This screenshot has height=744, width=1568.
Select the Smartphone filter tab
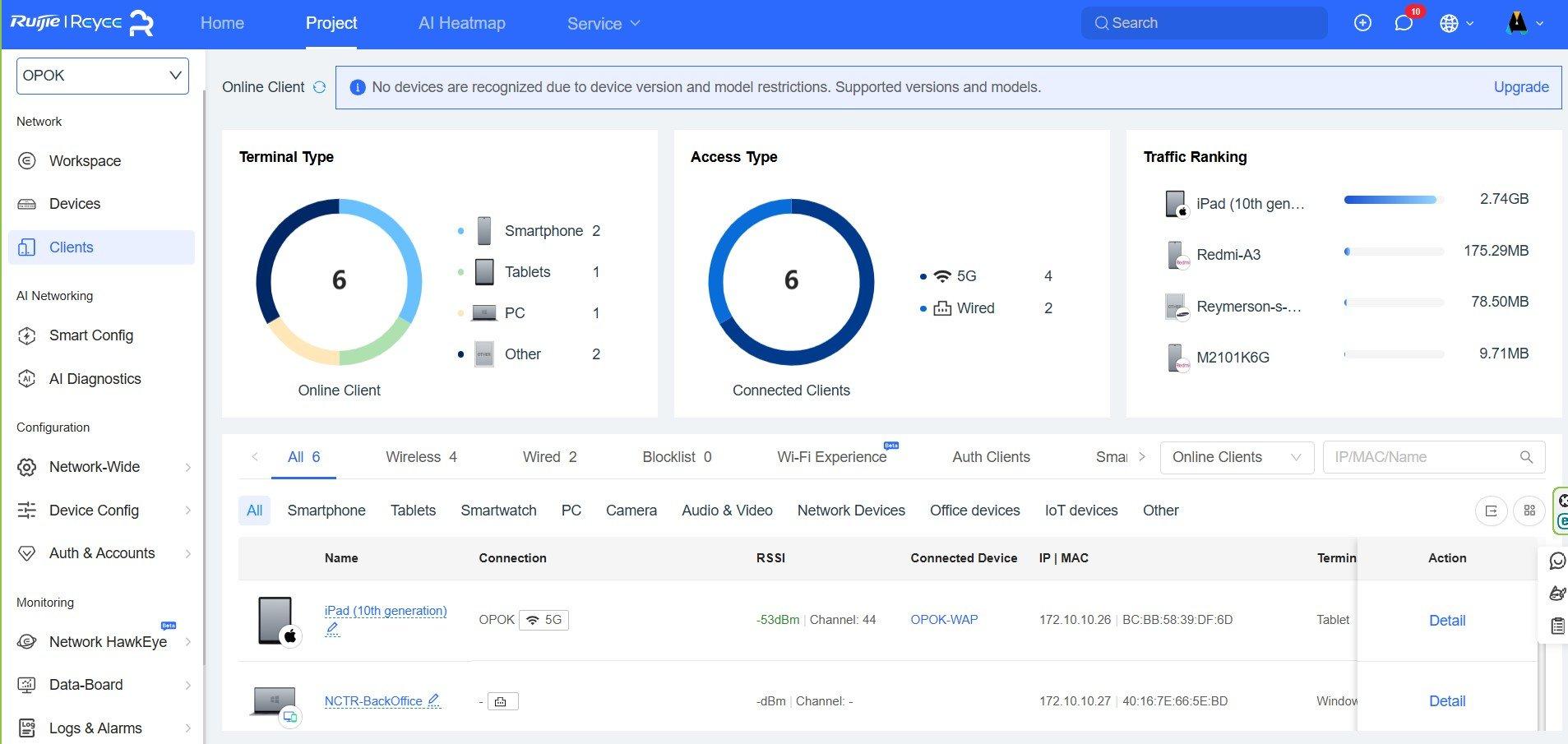(x=326, y=511)
